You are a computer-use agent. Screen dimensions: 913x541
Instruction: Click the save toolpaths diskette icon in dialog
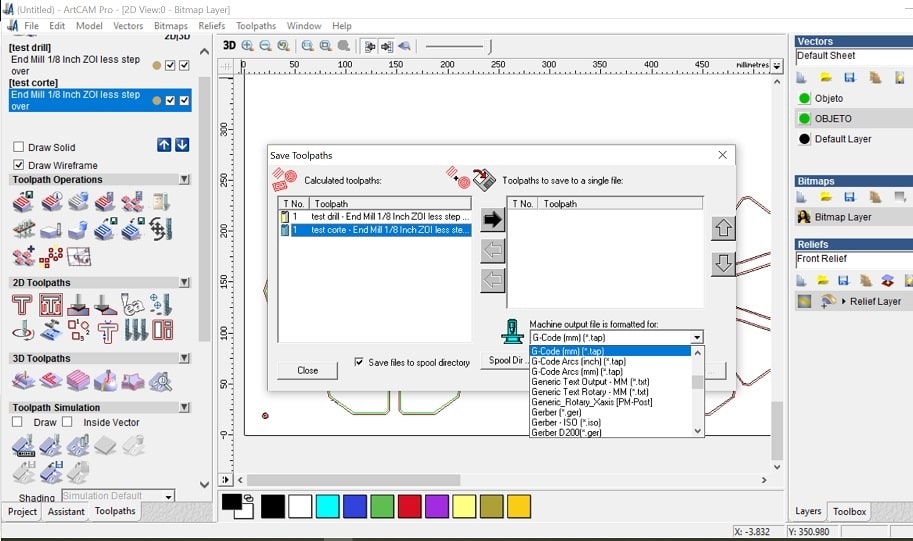(484, 180)
